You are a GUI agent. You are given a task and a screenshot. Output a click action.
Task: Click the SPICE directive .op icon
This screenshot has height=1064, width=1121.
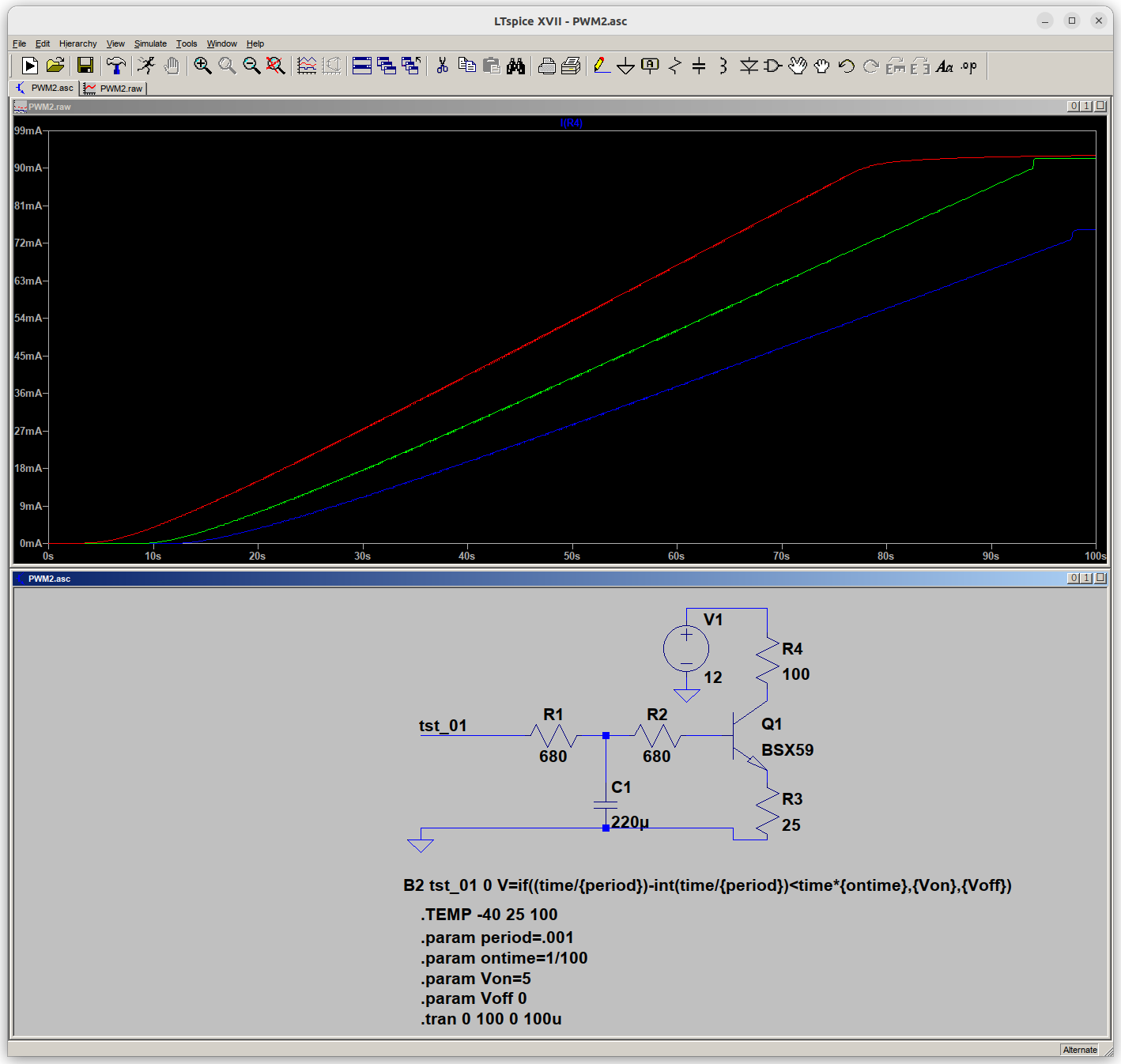tap(969, 66)
